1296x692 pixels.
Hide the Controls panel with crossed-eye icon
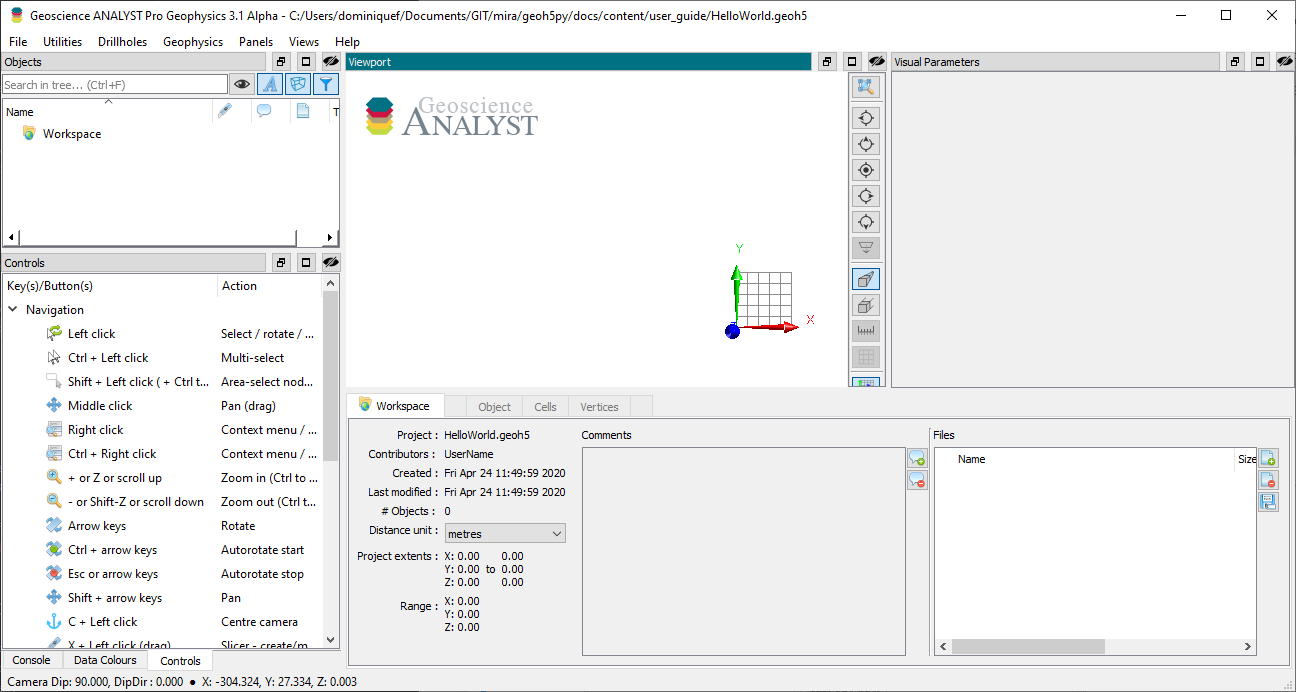[x=330, y=263]
